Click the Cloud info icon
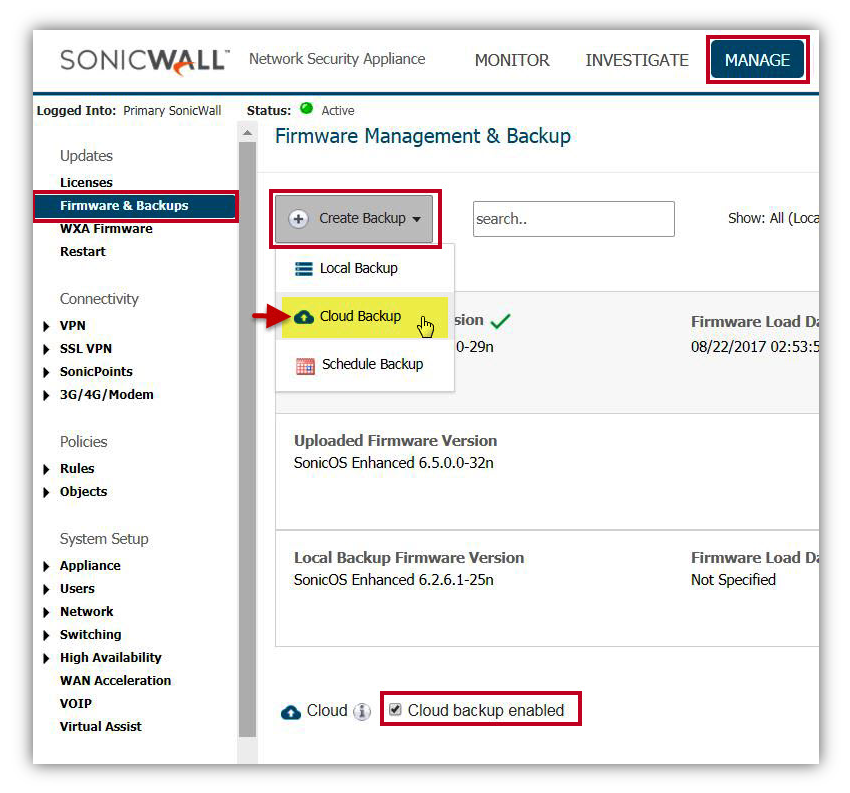850x793 pixels. click(362, 712)
